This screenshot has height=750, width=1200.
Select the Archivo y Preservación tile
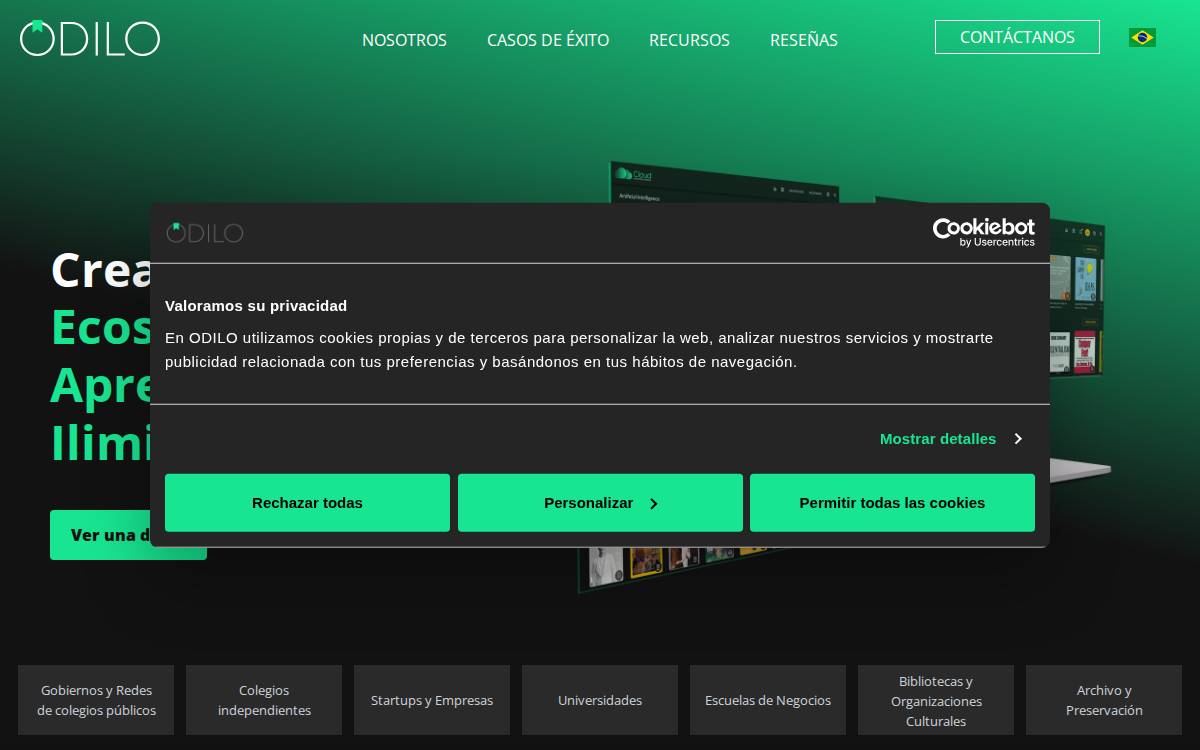tap(1104, 700)
